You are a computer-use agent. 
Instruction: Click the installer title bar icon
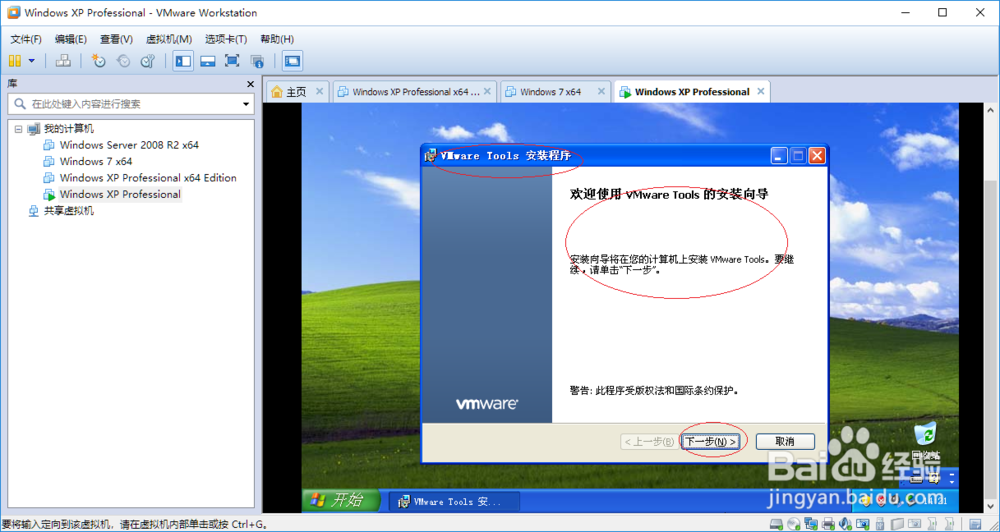(431, 156)
